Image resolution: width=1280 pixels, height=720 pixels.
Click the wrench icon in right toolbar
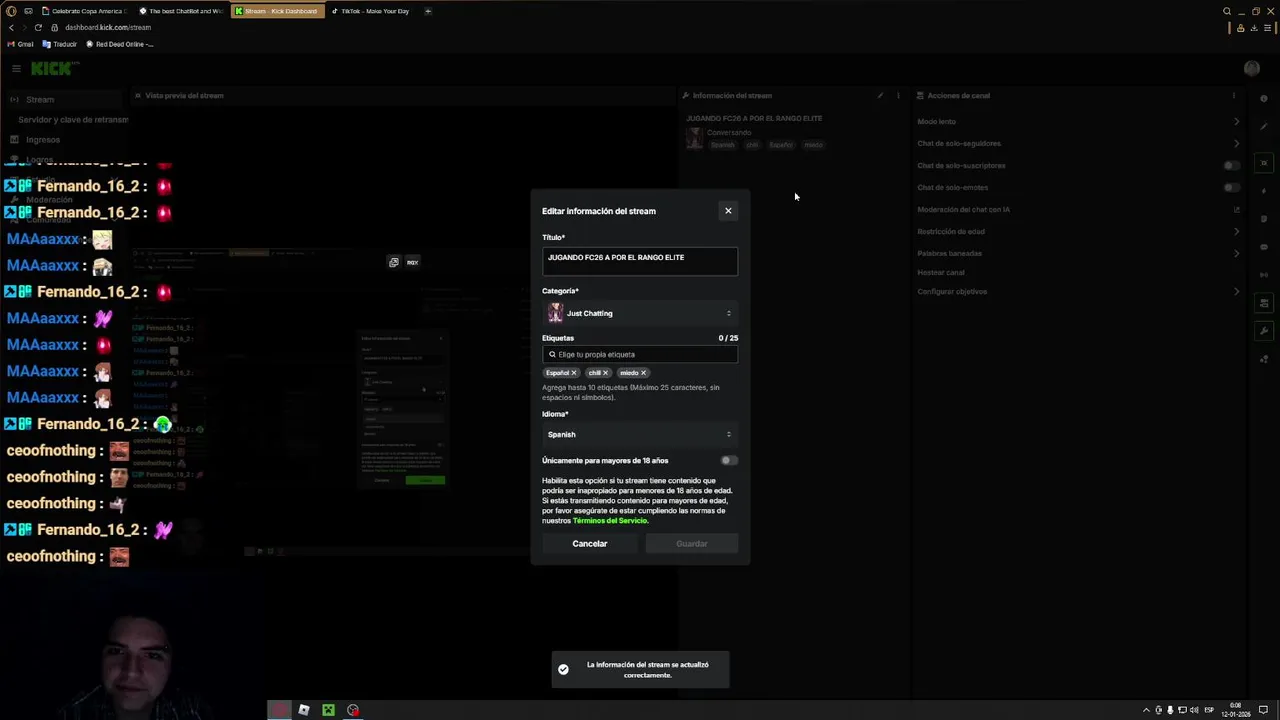pos(1264,331)
